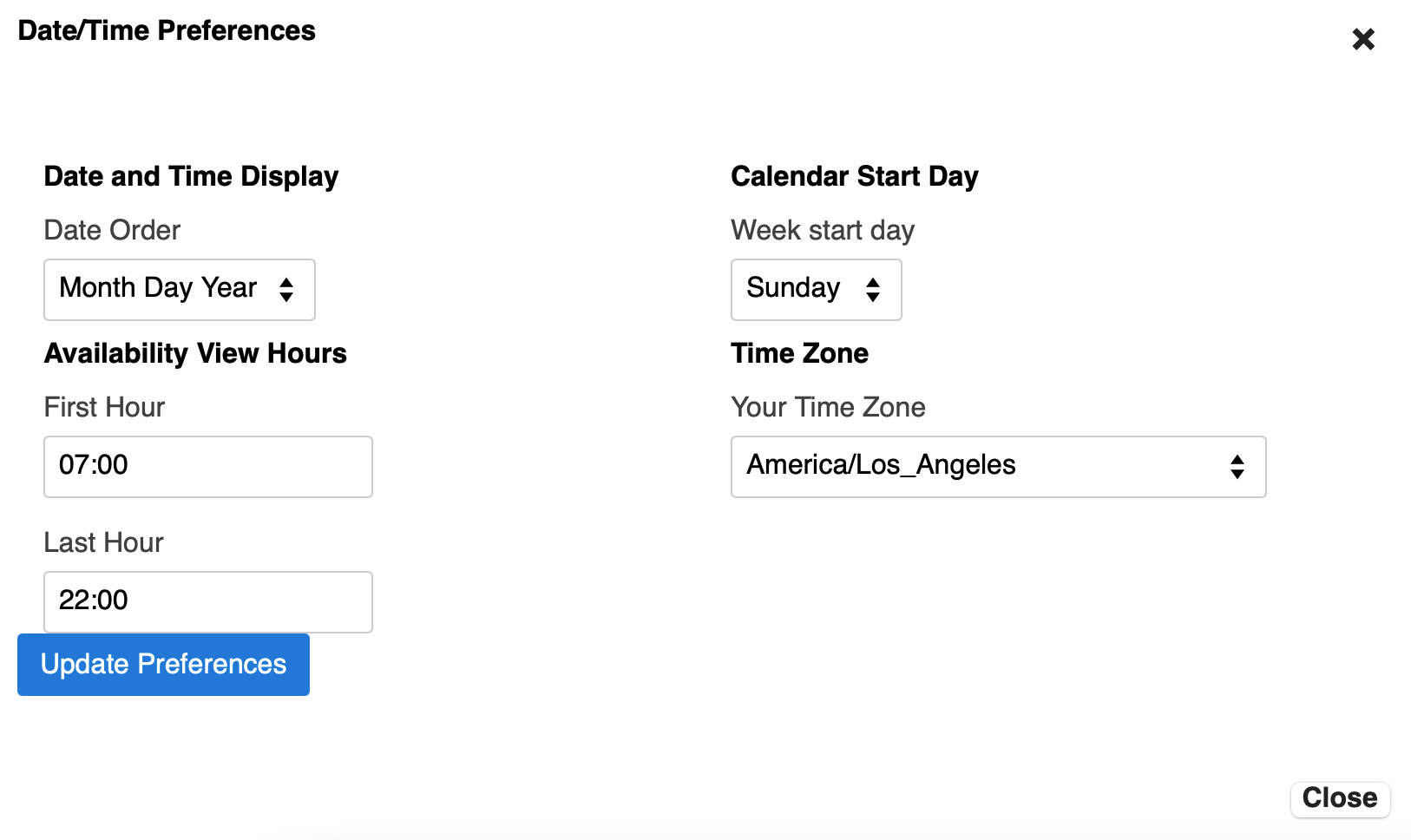Close the dialog with the X icon

click(x=1363, y=39)
